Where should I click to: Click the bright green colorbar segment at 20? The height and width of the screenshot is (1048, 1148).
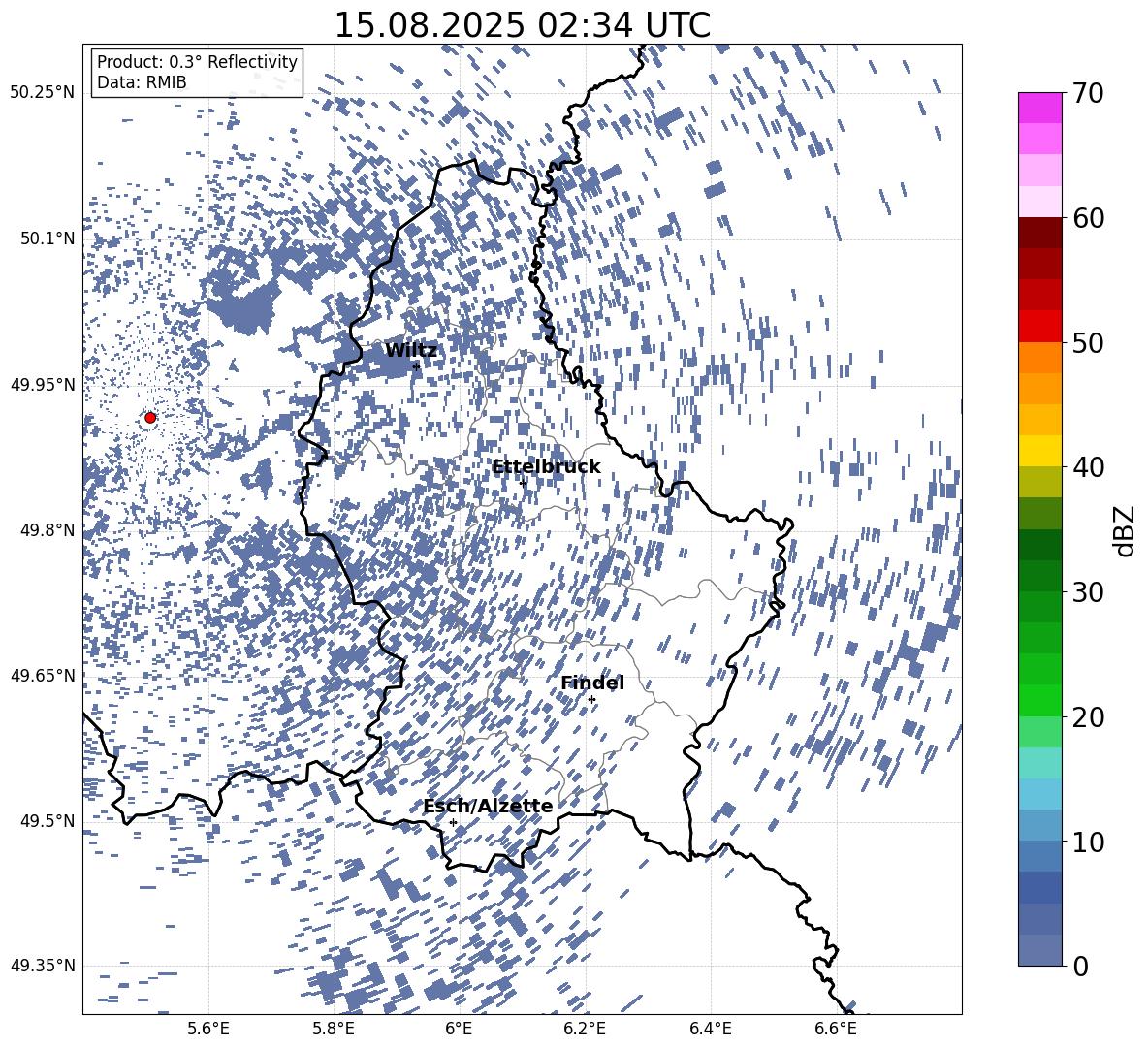1040,701
